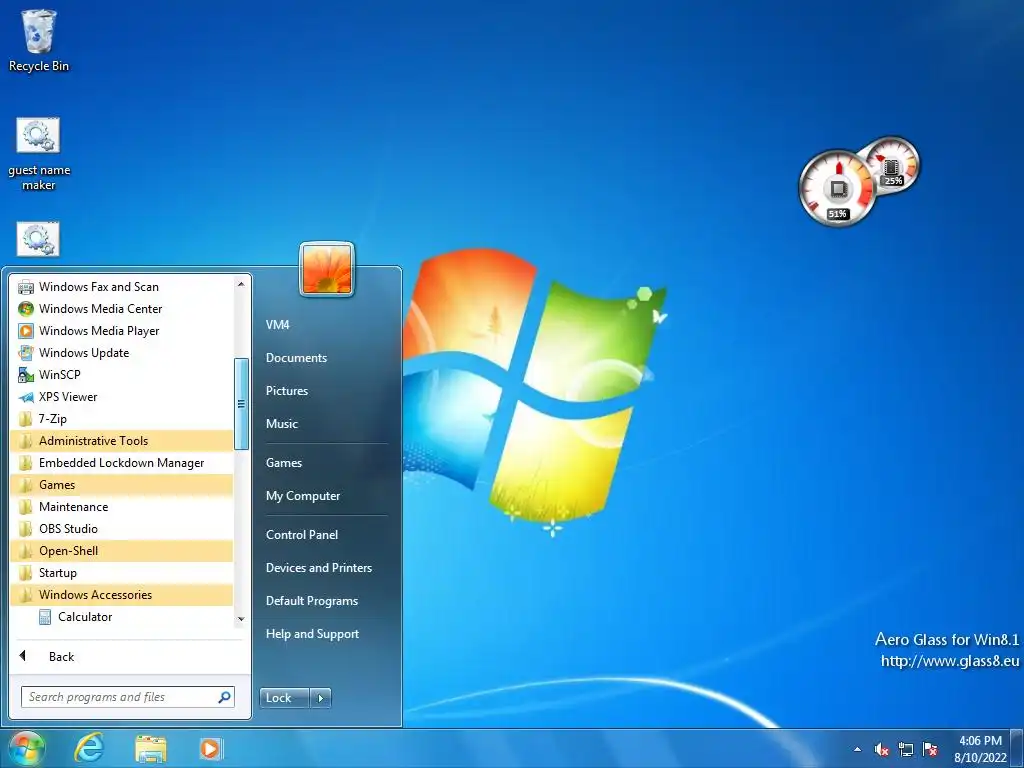Screen dimensions: 1024x768
Task: Expand Embedded Lockdown Manager folder
Action: click(122, 463)
